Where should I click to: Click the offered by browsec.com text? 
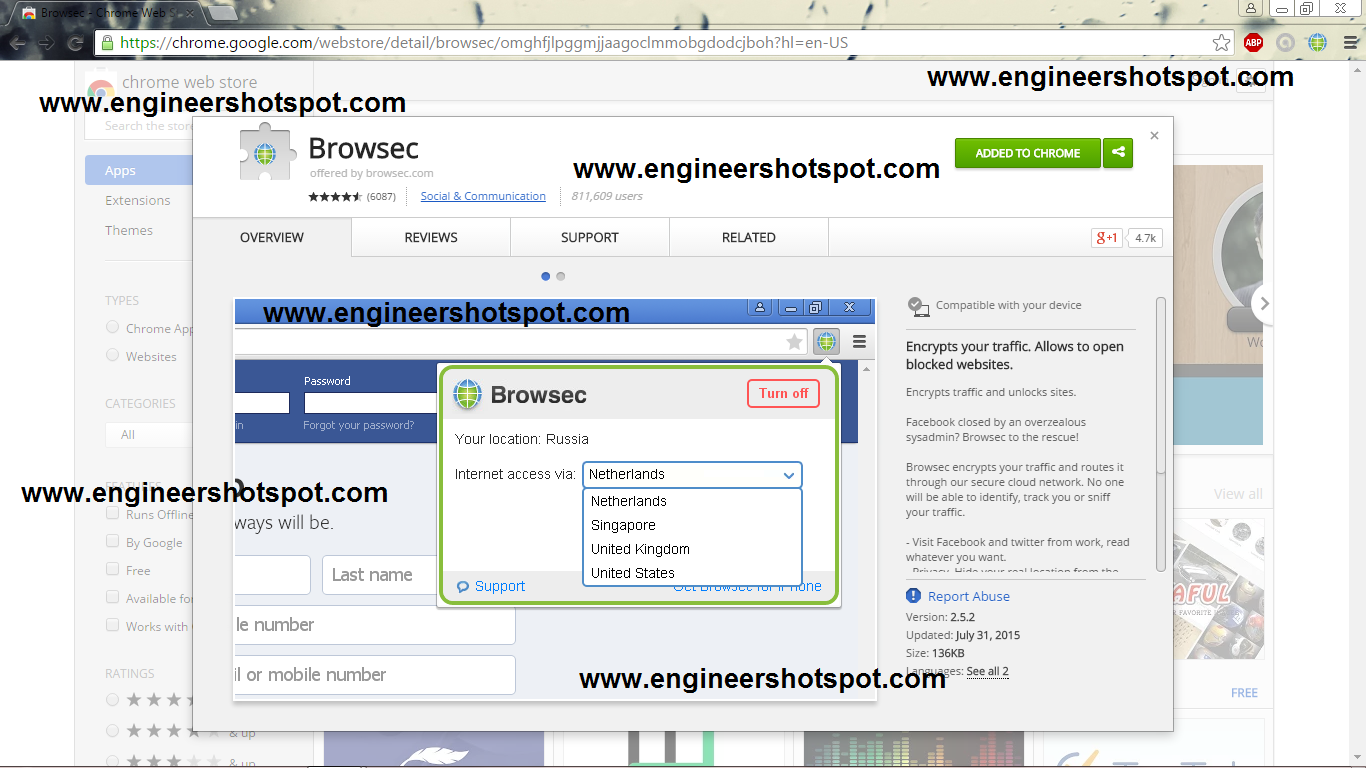click(x=371, y=173)
